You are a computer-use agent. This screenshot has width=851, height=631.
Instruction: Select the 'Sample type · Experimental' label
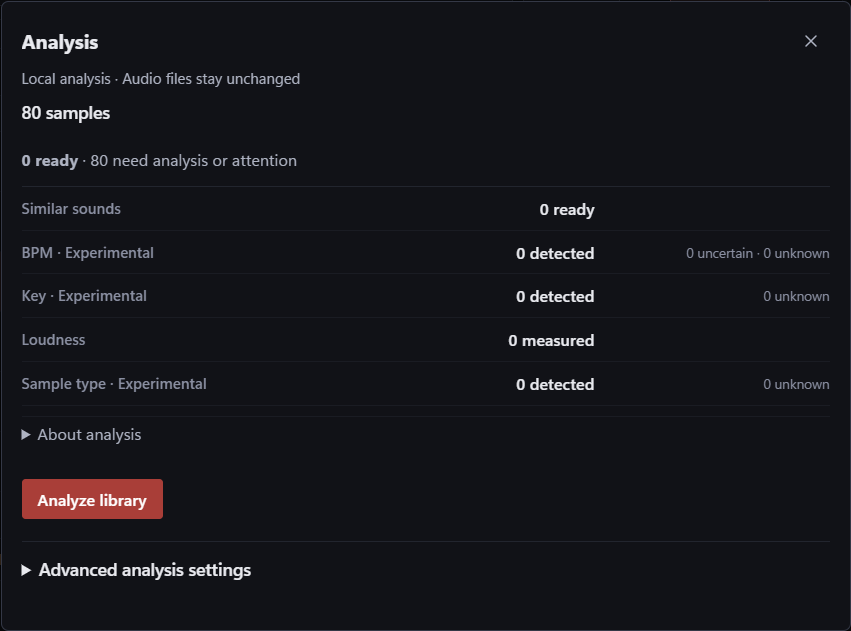pos(114,384)
